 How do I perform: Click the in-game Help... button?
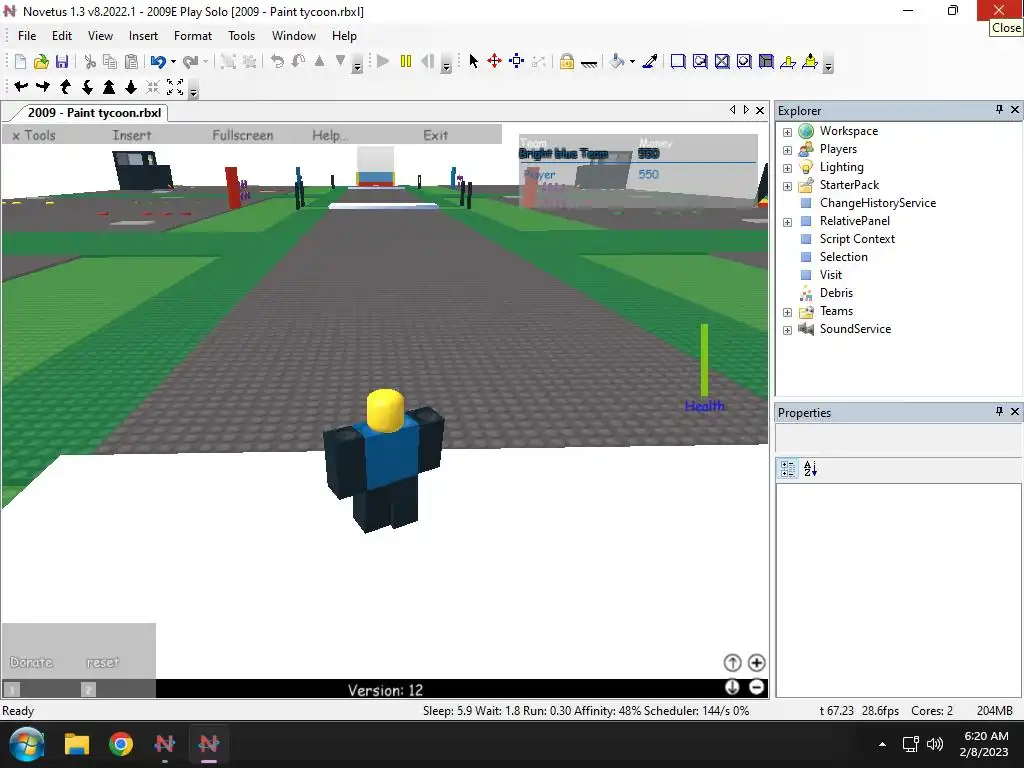pyautogui.click(x=330, y=135)
